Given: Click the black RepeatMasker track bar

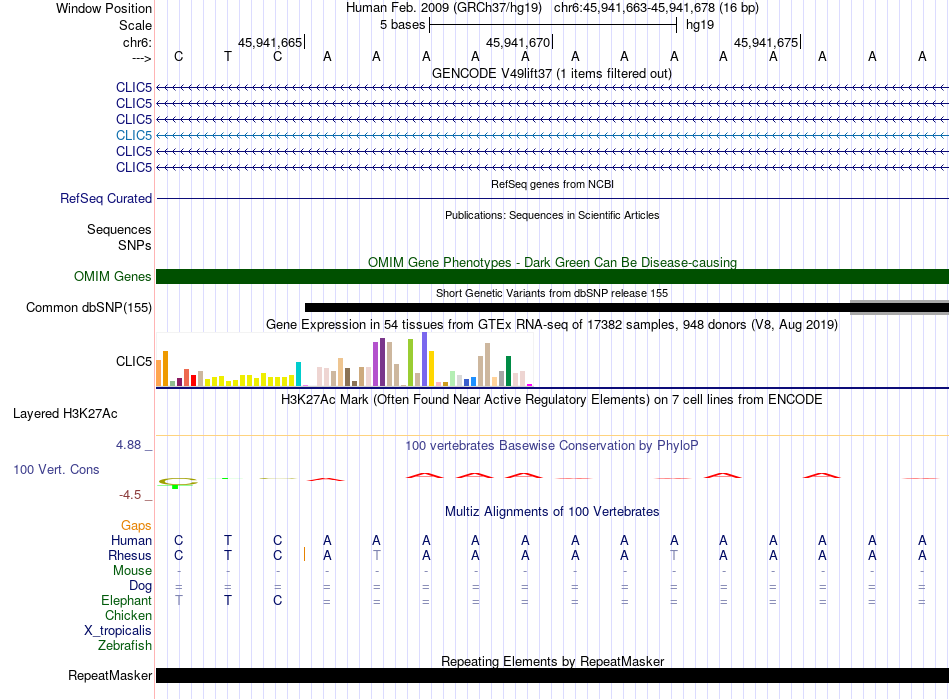Looking at the screenshot, I should [x=552, y=675].
